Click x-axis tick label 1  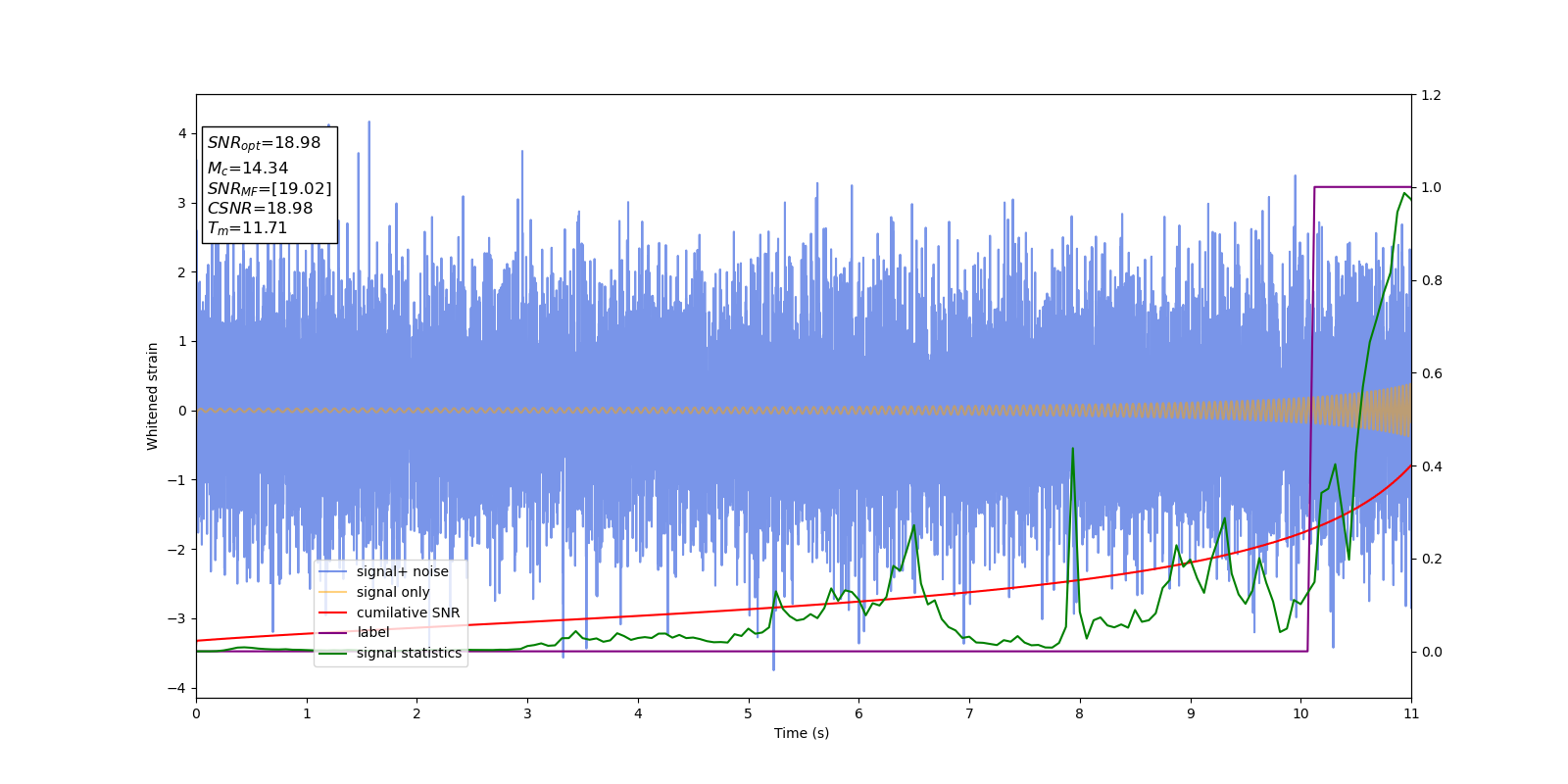click(x=307, y=713)
